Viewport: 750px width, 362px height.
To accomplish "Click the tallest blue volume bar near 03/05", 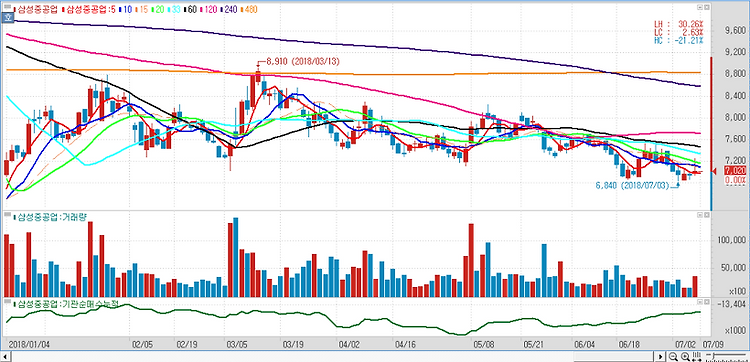I will click(235, 257).
